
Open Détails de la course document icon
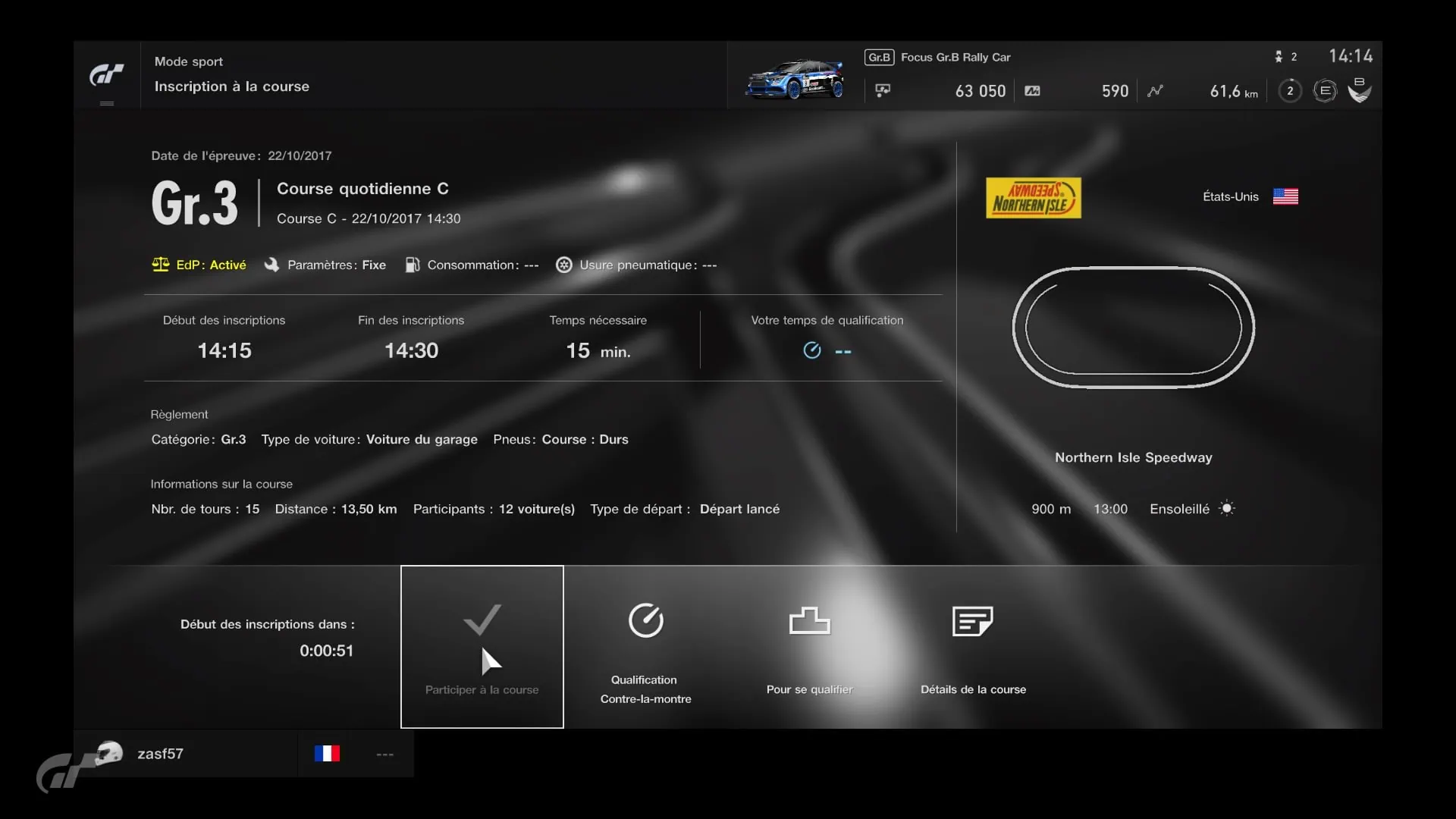(x=972, y=621)
